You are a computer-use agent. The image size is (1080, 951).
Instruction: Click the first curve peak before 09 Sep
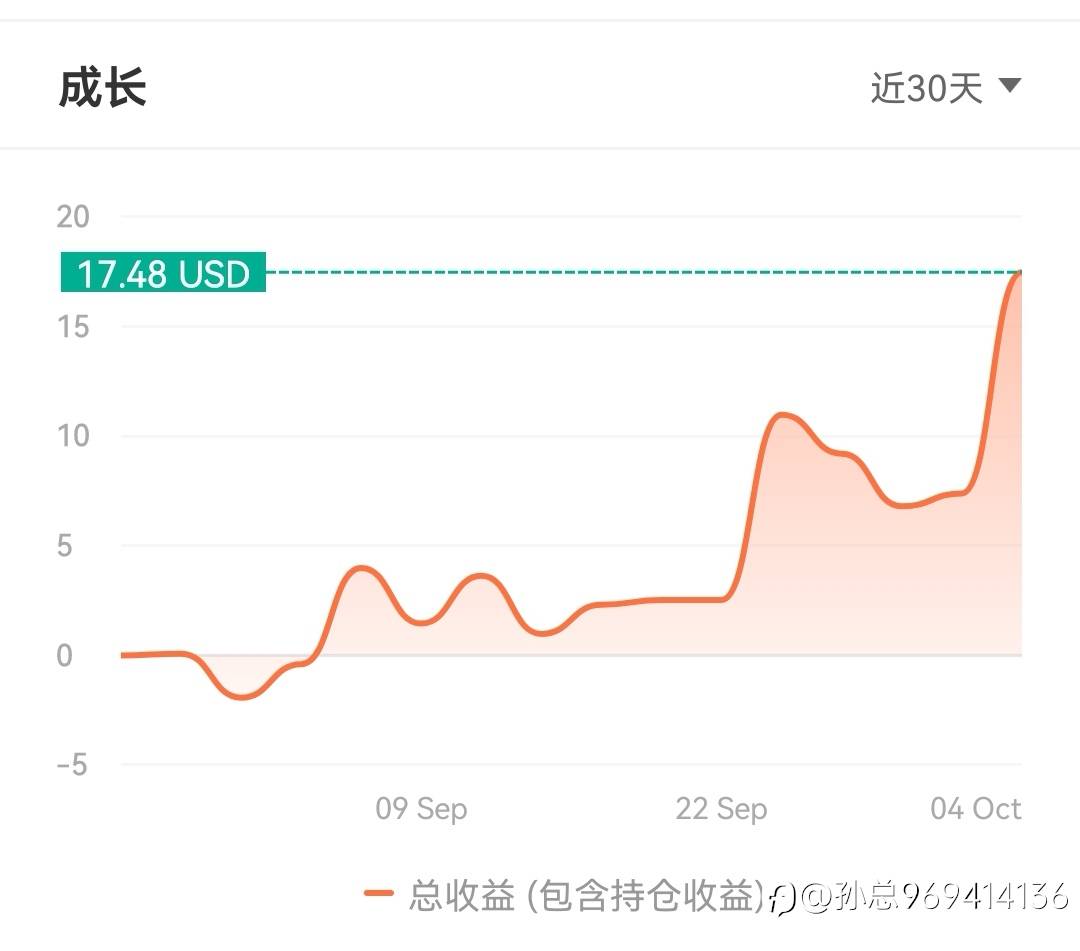(362, 569)
